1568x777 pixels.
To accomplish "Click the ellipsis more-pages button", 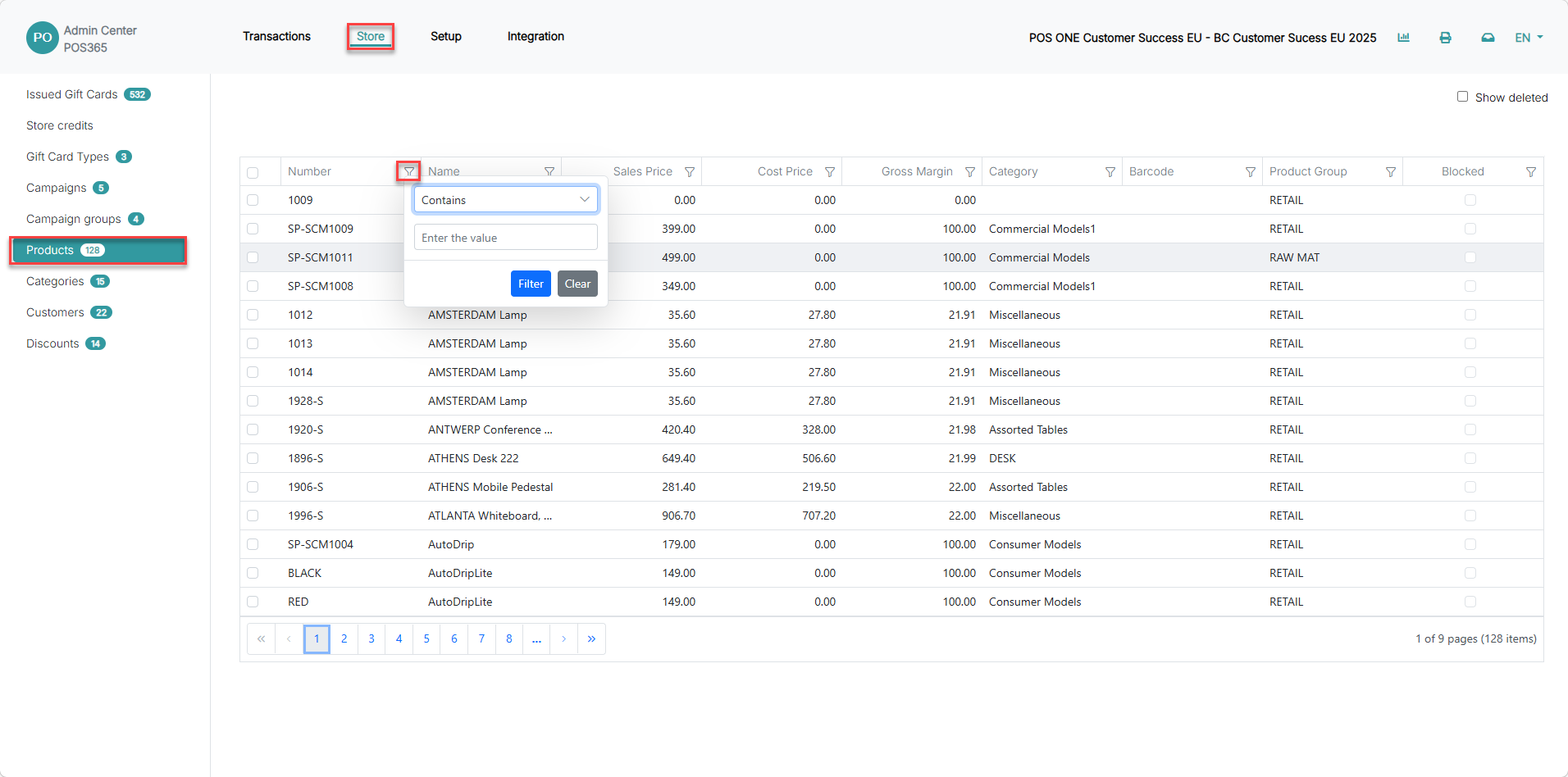I will 536,638.
